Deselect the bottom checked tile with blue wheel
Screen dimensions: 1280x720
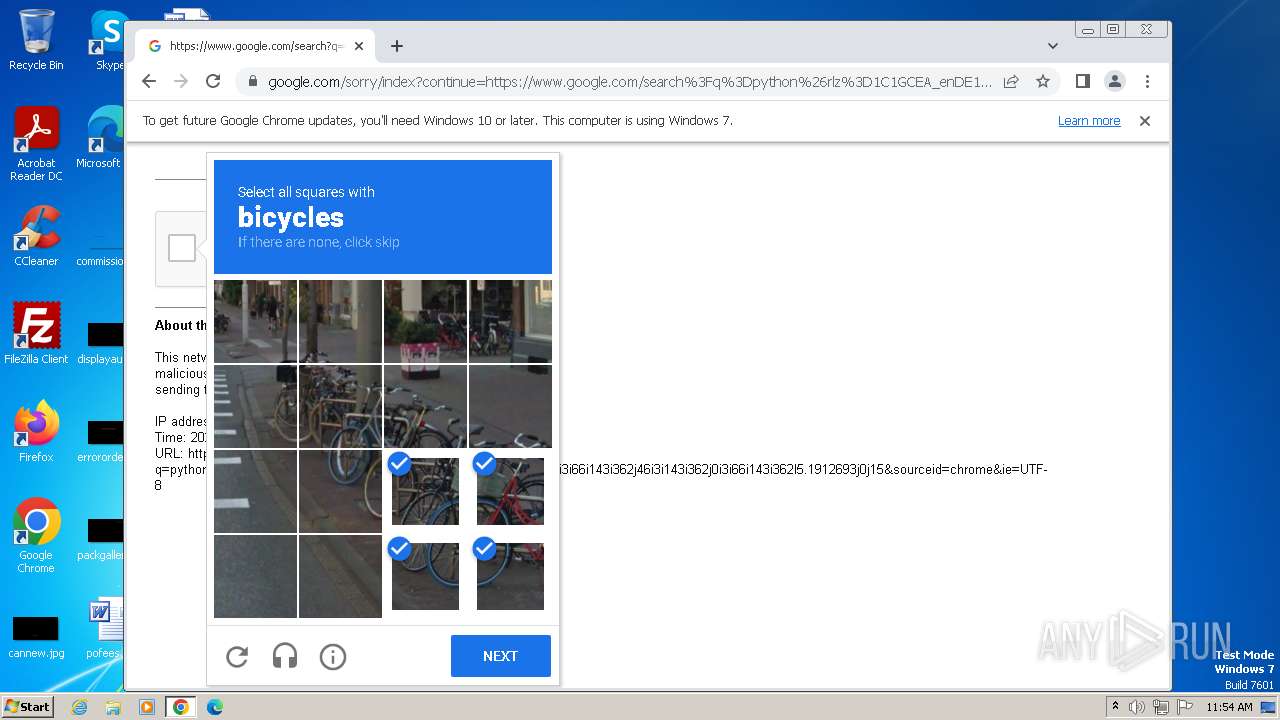(x=425, y=576)
